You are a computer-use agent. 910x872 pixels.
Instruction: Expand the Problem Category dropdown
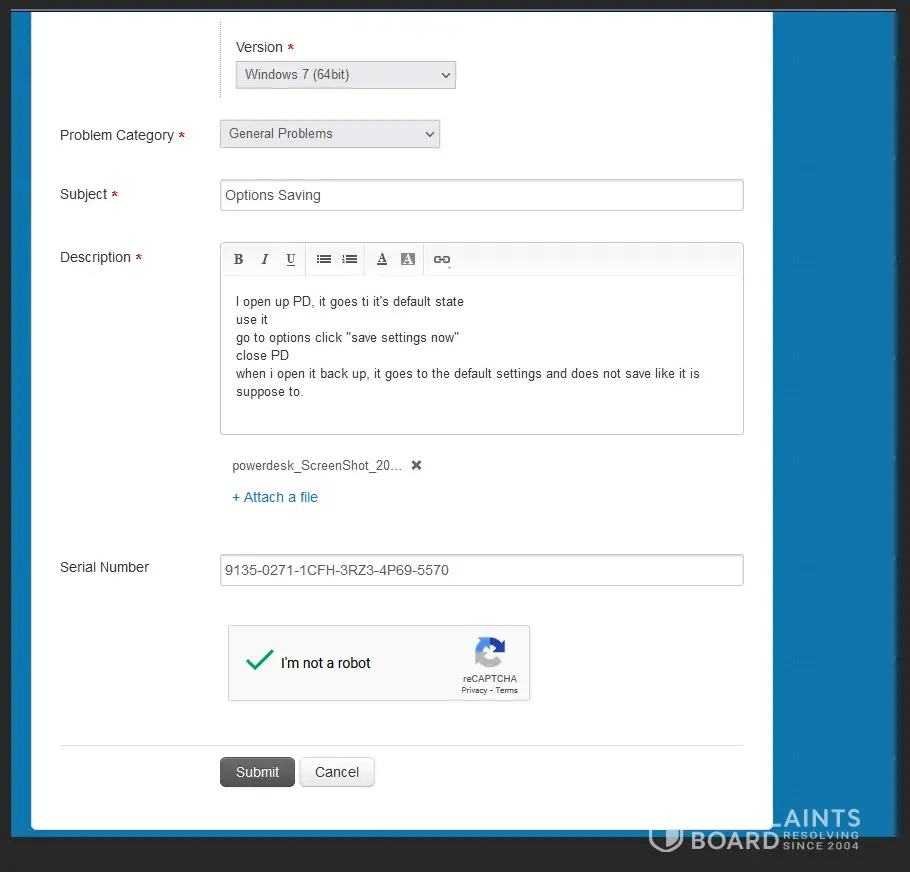pyautogui.click(x=329, y=134)
